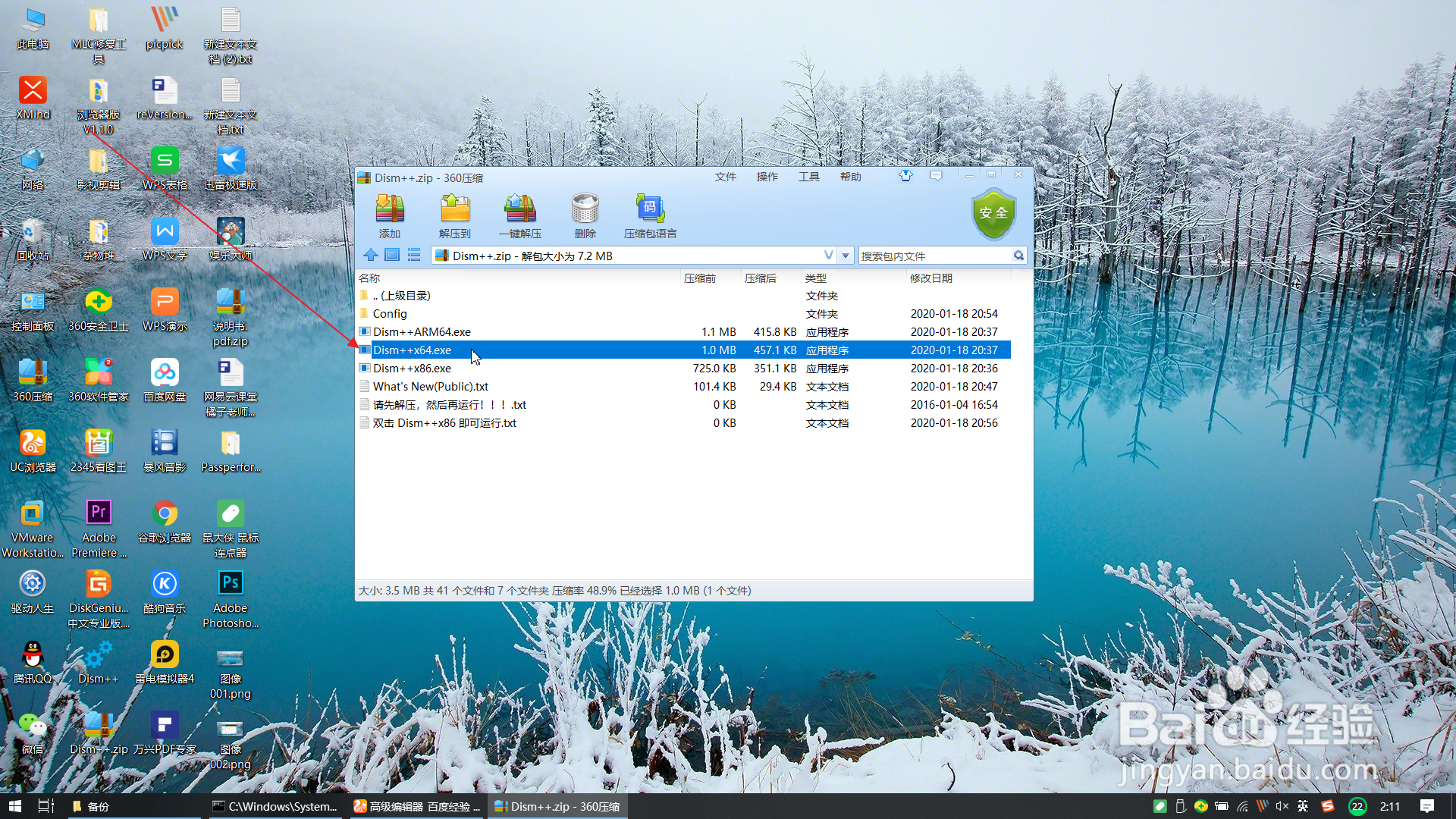1456x819 pixels.
Task: Open the Config folder in the archive
Action: (390, 314)
